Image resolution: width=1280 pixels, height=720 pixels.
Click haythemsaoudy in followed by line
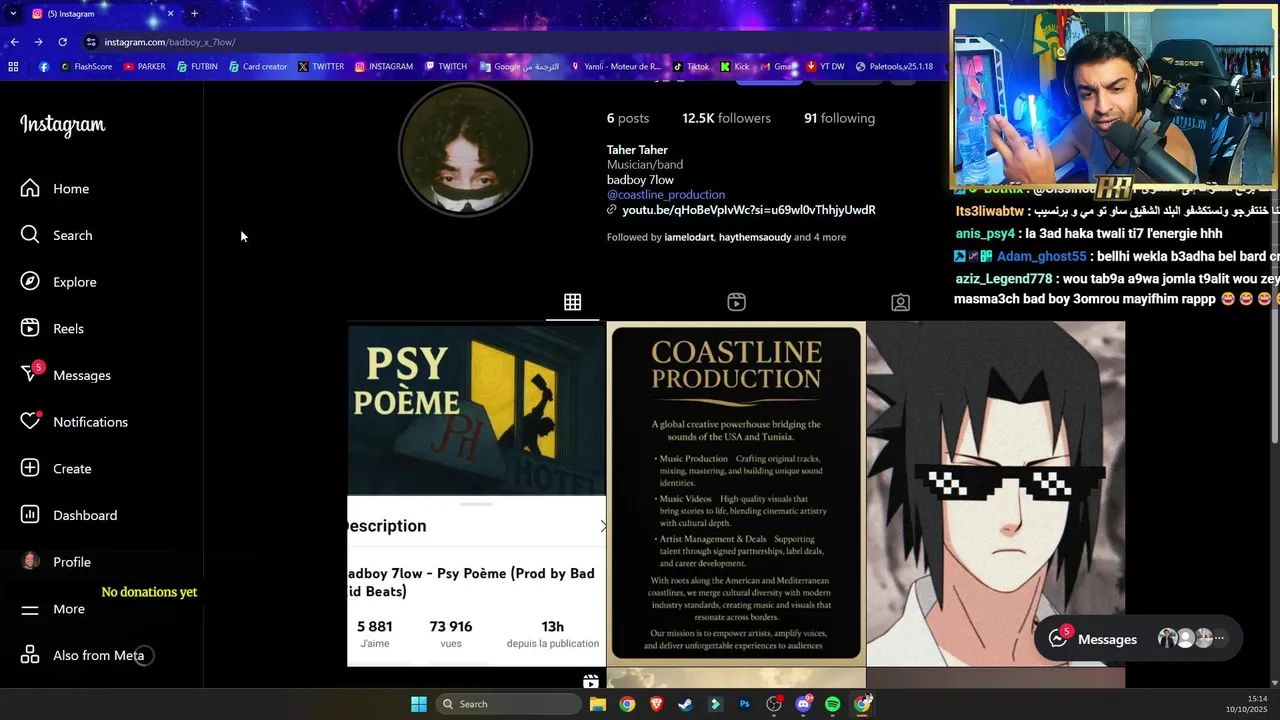(x=754, y=237)
